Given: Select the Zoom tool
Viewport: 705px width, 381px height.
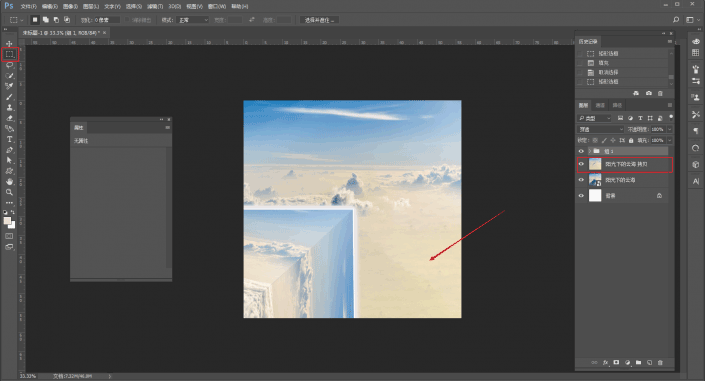Looking at the screenshot, I should coord(9,193).
